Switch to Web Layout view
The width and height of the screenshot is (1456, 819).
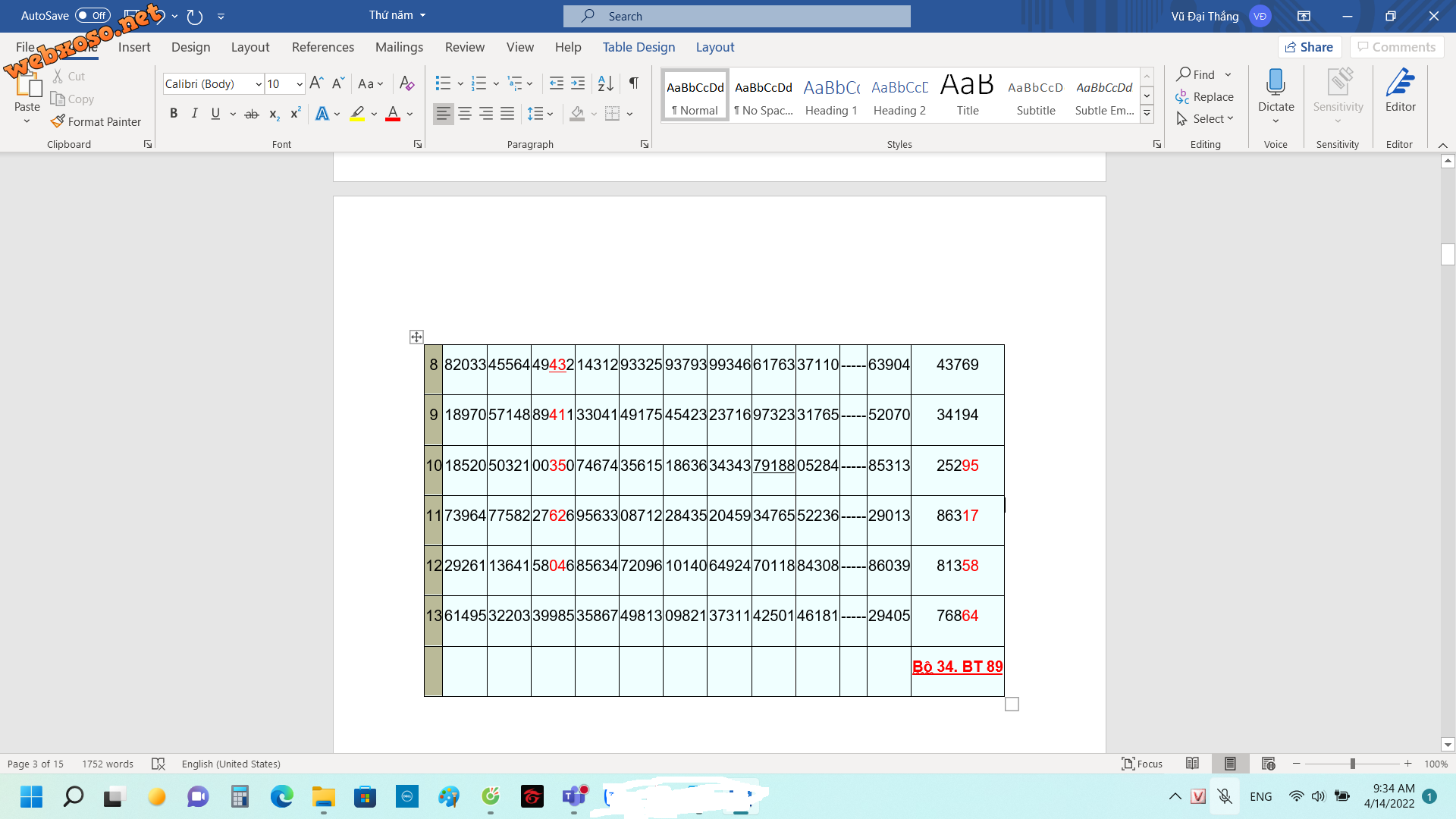tap(1268, 764)
